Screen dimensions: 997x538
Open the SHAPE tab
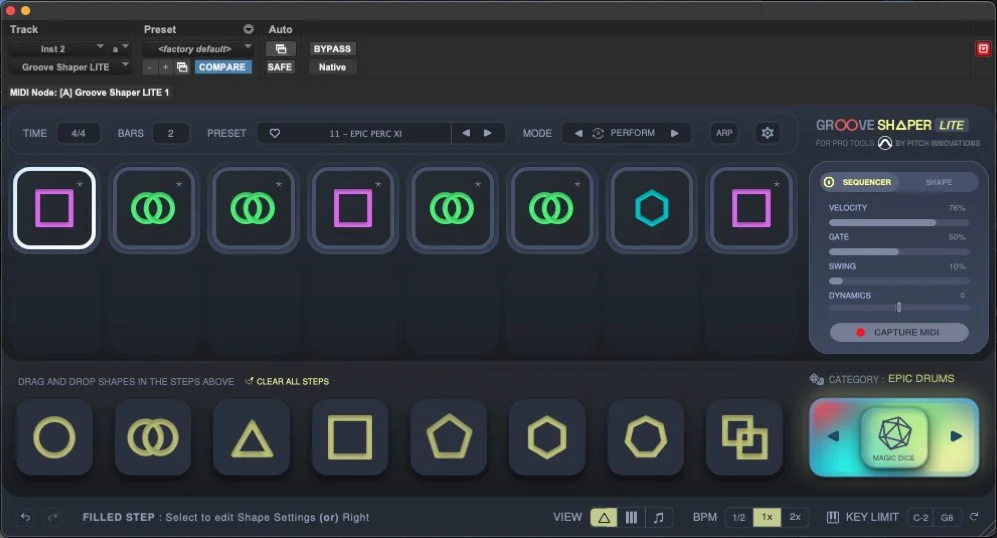[x=939, y=182]
